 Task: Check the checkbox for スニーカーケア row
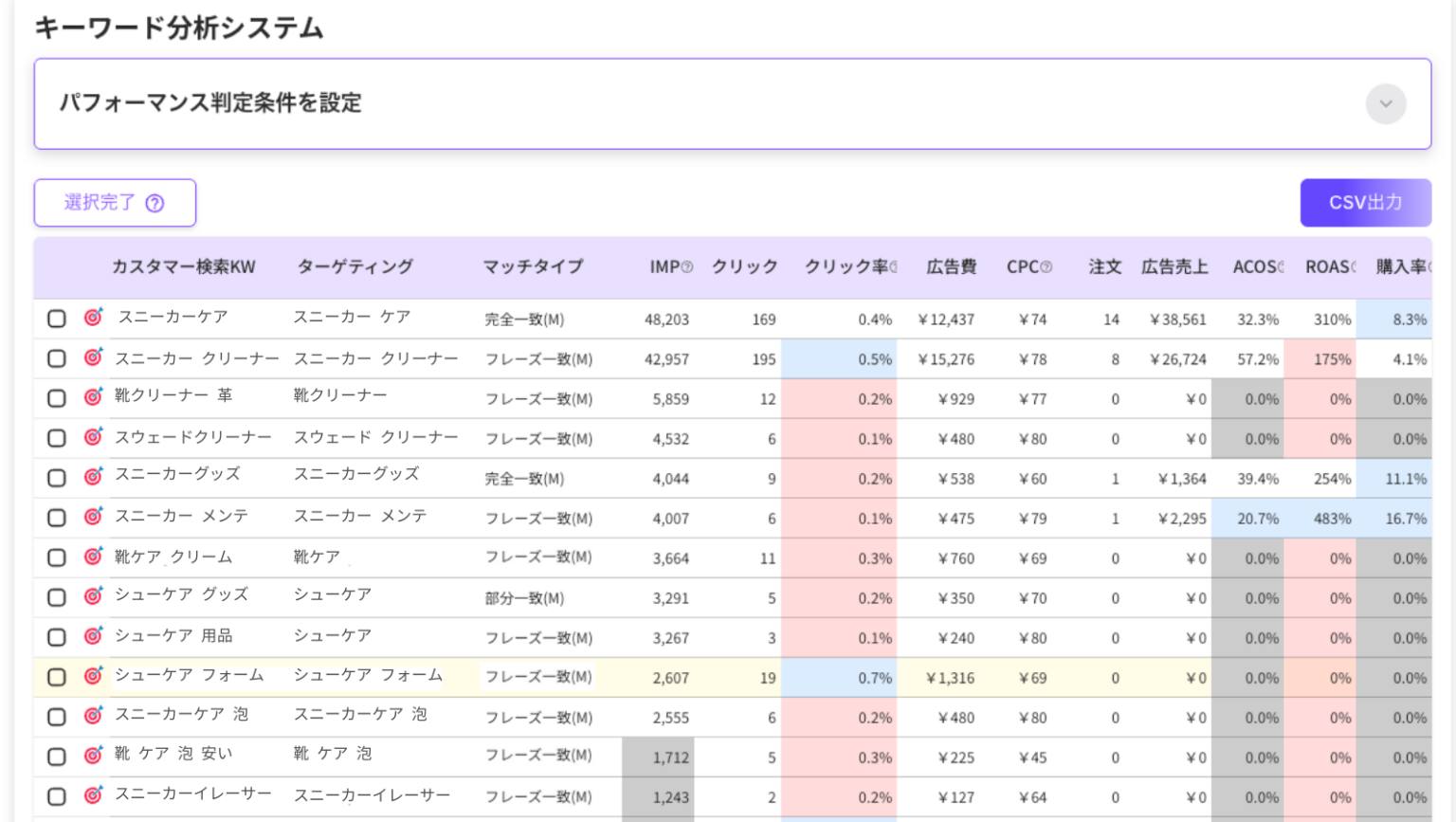click(x=56, y=319)
